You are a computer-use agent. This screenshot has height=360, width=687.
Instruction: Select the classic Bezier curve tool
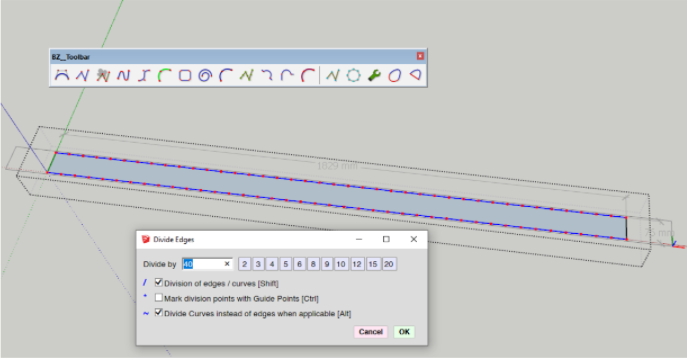(x=62, y=75)
